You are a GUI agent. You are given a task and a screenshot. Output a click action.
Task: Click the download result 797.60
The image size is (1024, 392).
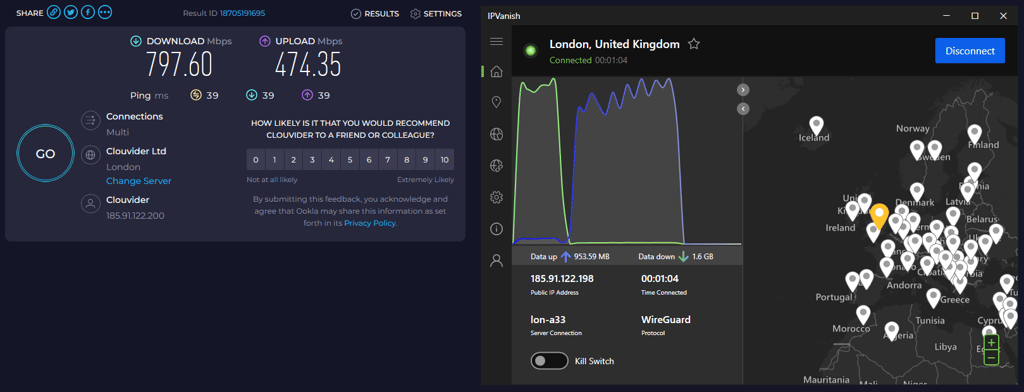[x=179, y=65]
